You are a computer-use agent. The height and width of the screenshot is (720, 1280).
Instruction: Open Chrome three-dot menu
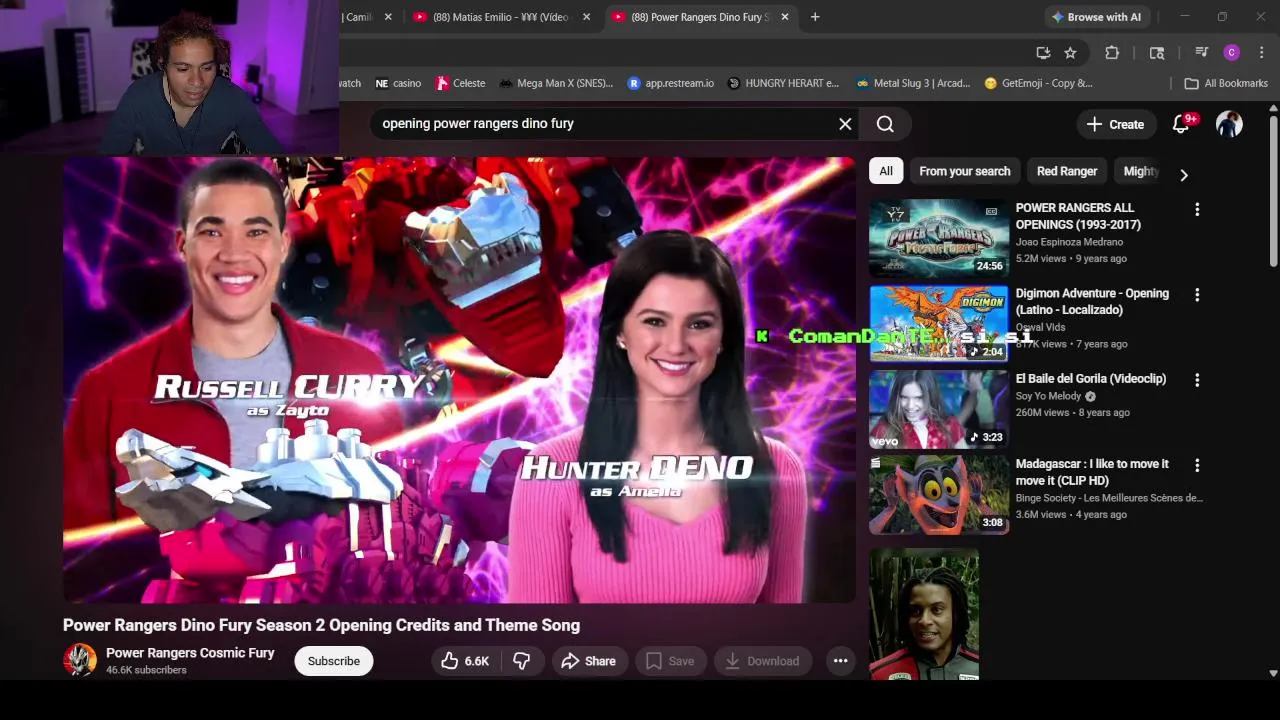point(1261,53)
